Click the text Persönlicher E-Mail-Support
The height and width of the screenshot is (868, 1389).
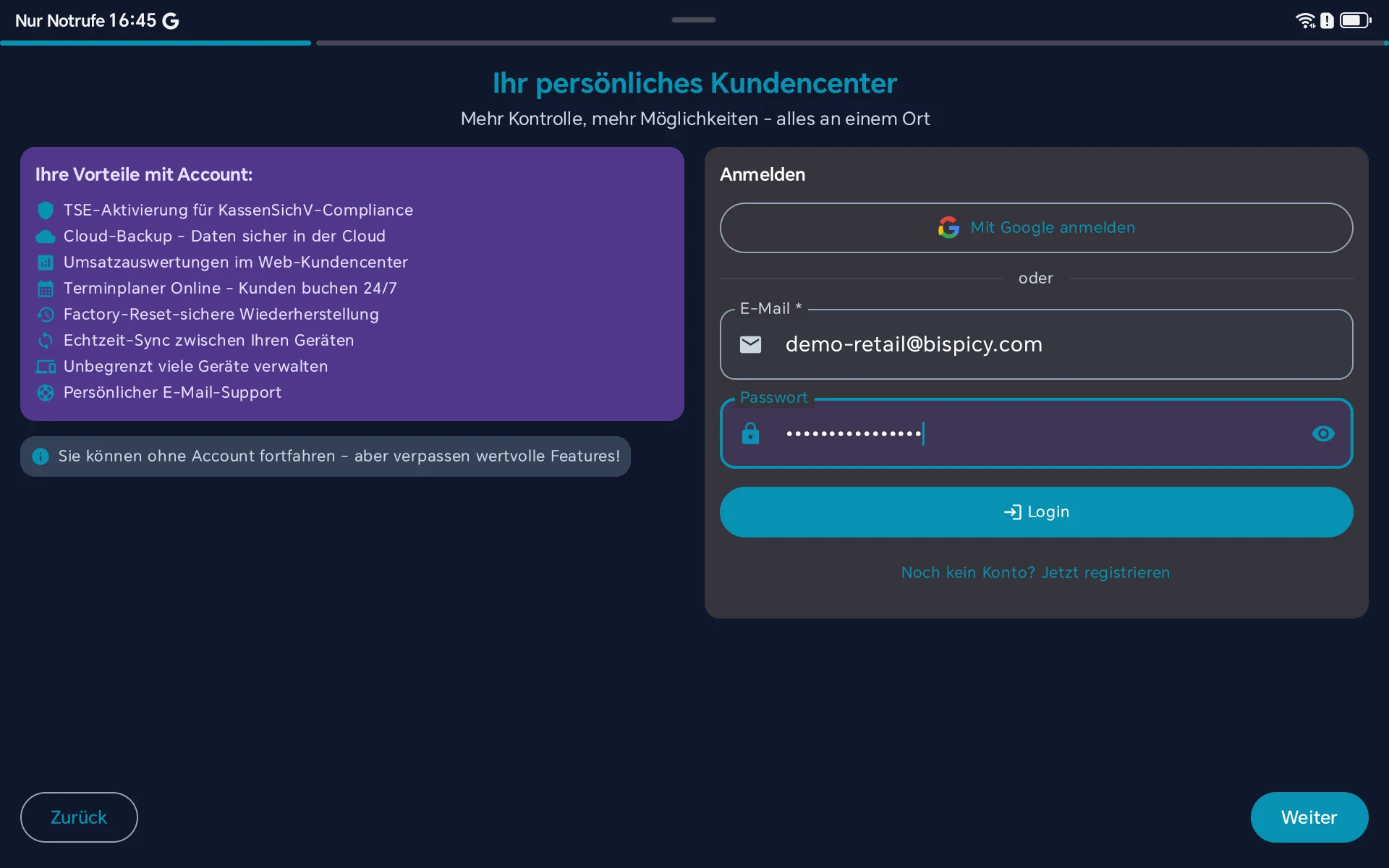click(172, 393)
